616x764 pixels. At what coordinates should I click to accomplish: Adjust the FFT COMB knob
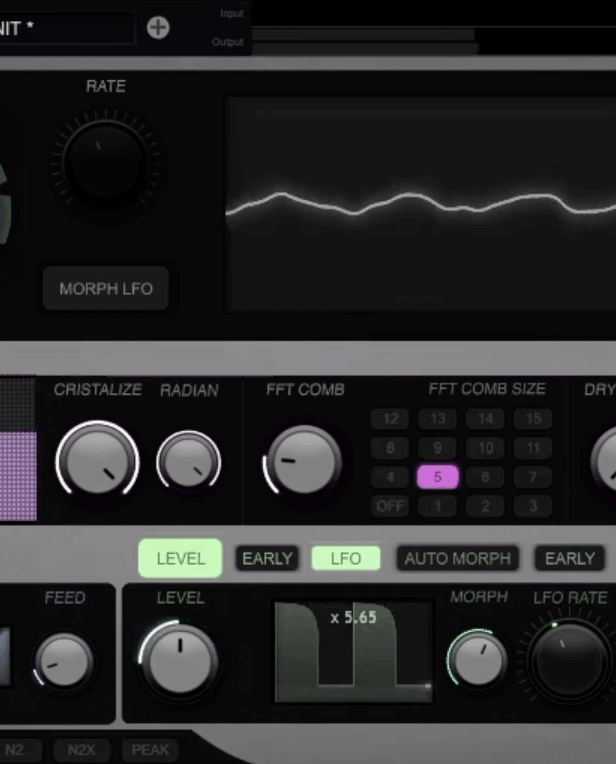coord(305,460)
